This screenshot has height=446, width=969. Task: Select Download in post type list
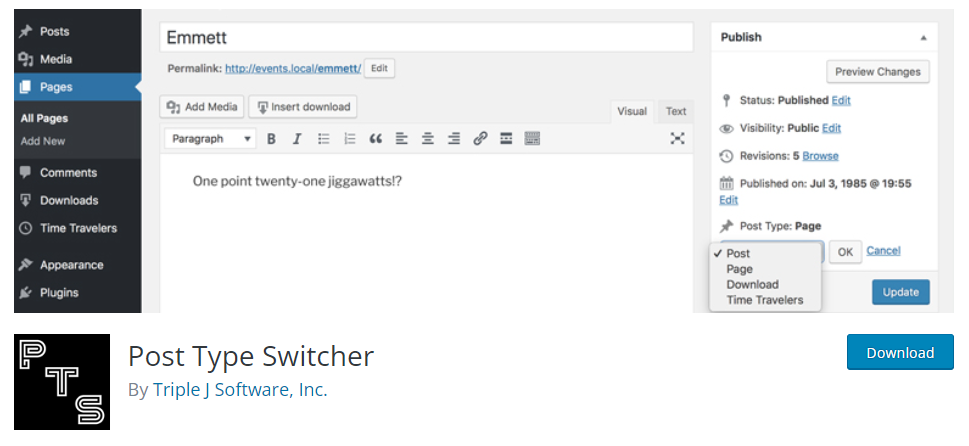coord(765,284)
